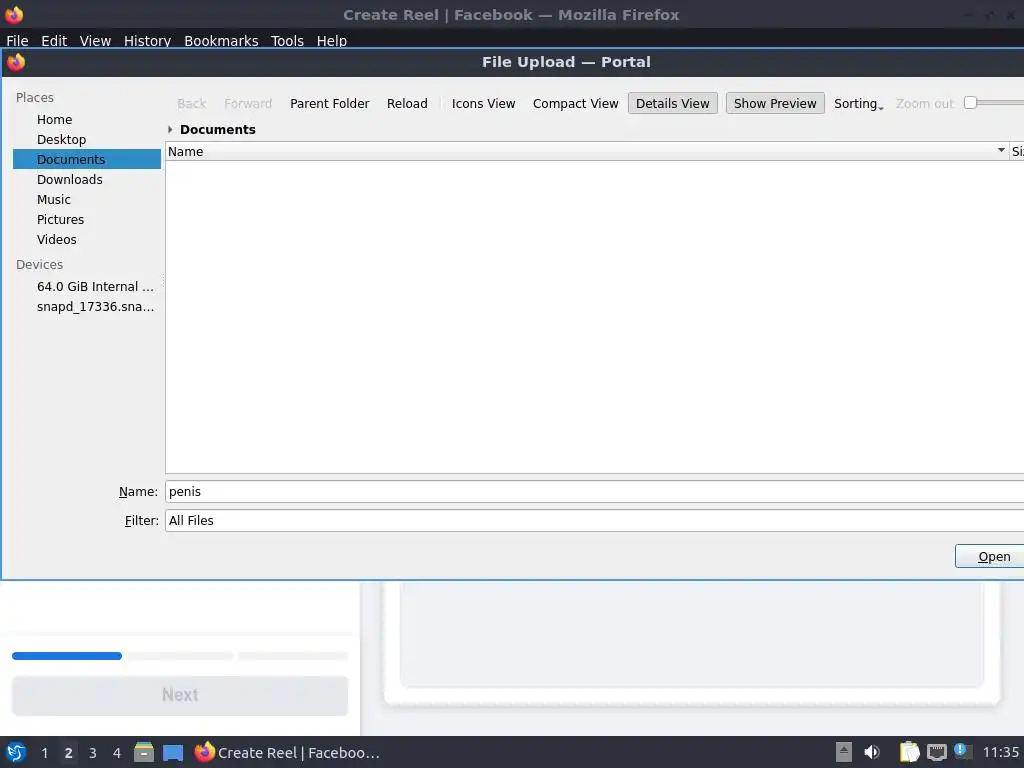This screenshot has width=1024, height=768.
Task: Select Music in Places
Action: click(87, 200)
